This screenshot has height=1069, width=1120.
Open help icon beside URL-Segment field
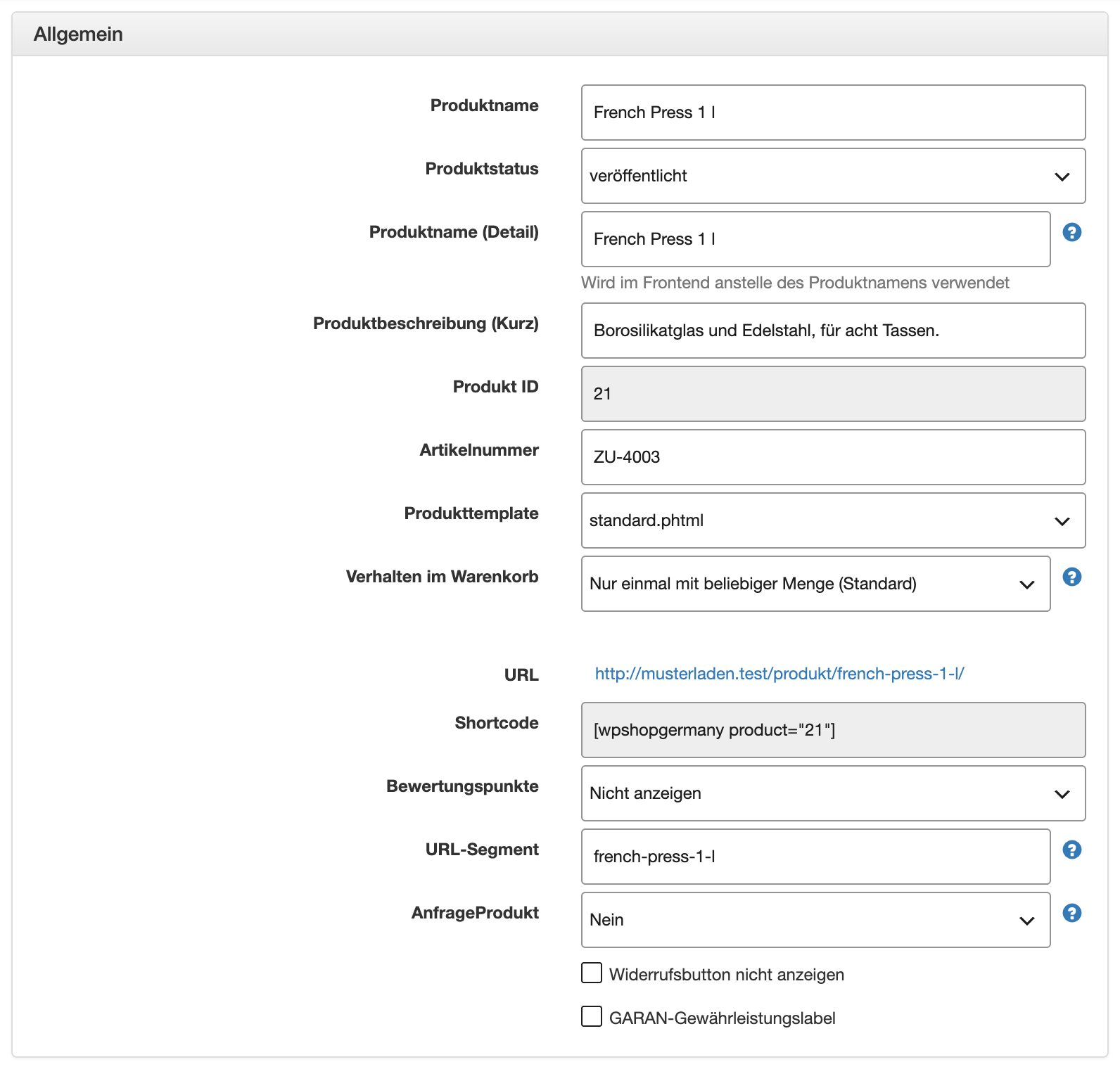(x=1071, y=850)
